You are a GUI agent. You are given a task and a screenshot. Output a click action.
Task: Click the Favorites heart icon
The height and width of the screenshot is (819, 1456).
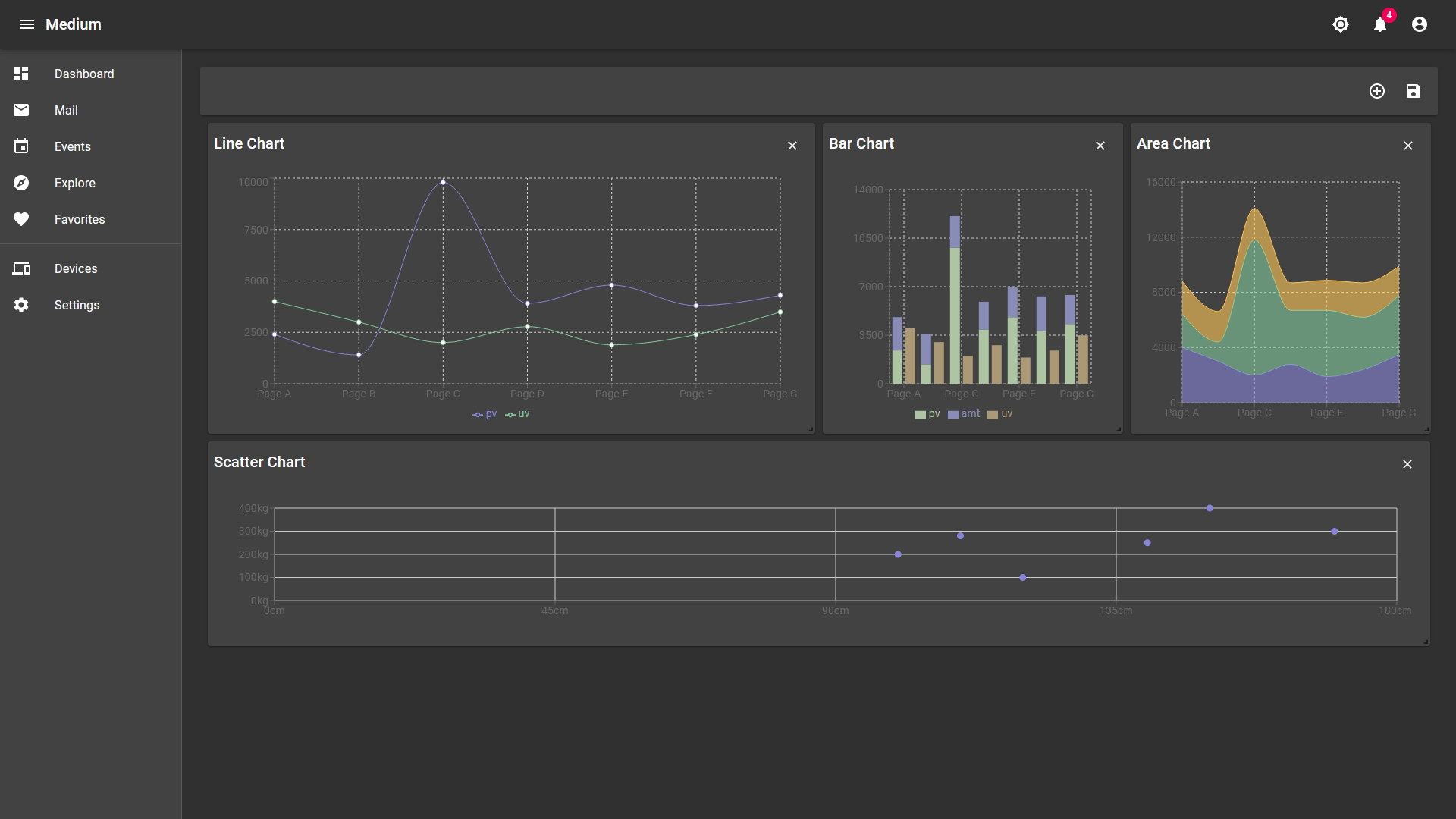(x=21, y=219)
